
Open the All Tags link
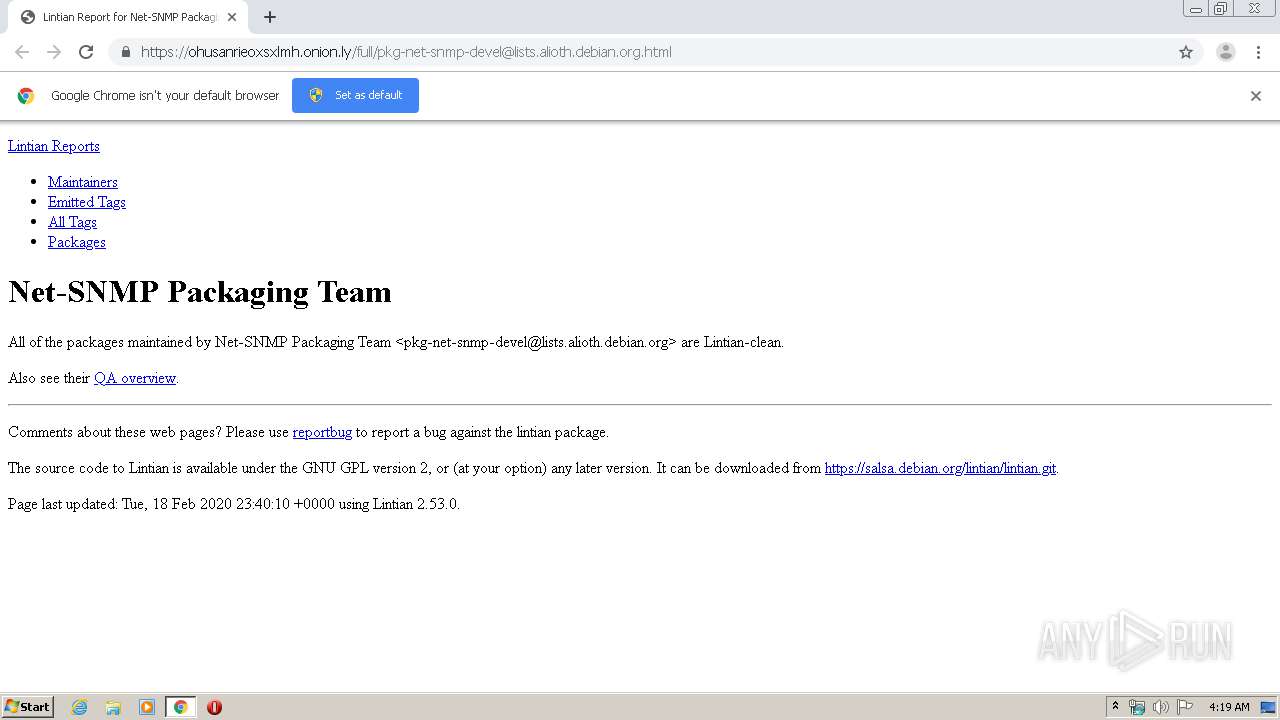point(72,222)
